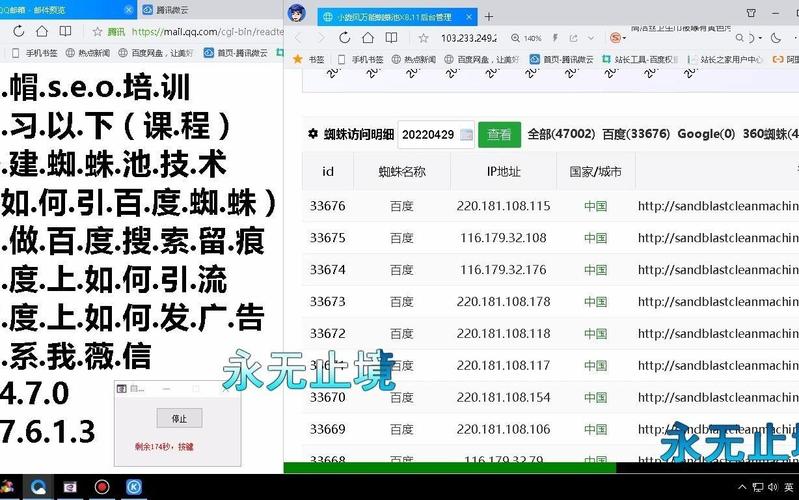The height and width of the screenshot is (500, 799).
Task: Filter spider visits by 百度(33676)
Action: pos(636,135)
